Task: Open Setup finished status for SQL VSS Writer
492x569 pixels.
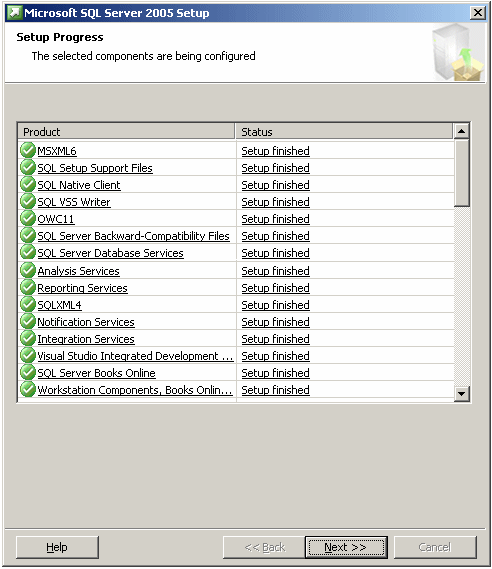Action: coord(275,202)
